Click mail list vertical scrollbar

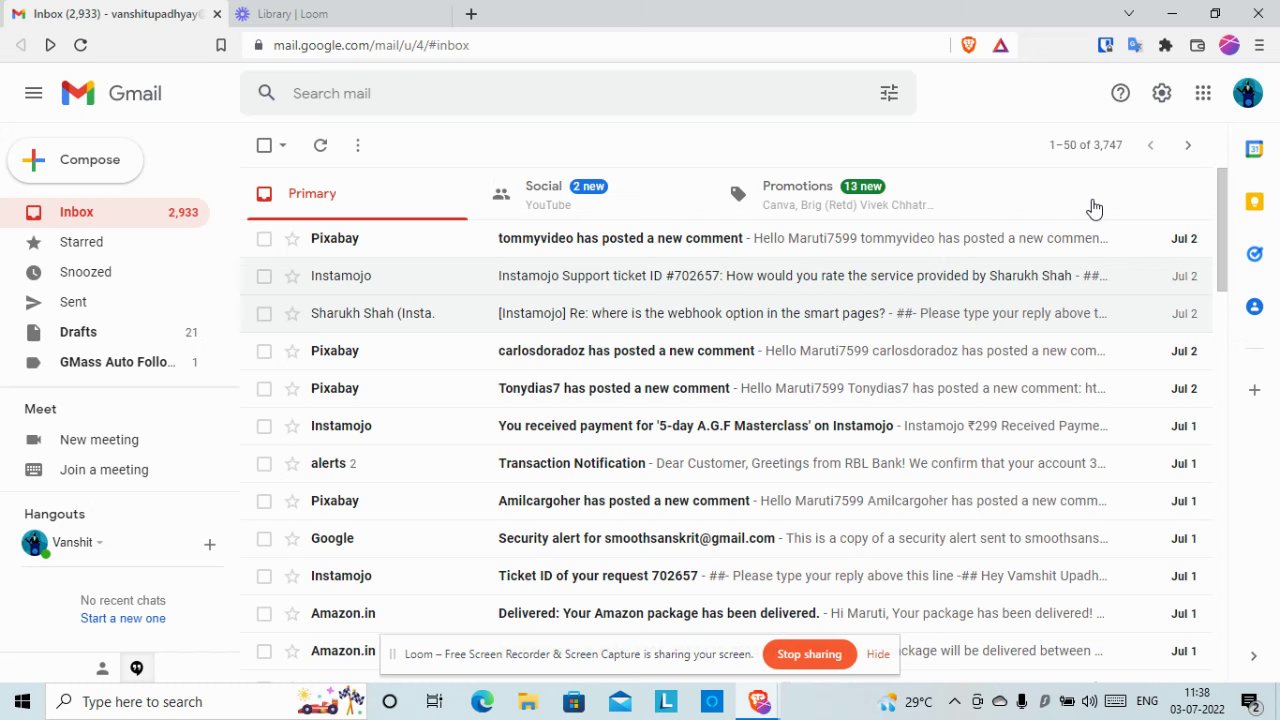[x=1222, y=230]
